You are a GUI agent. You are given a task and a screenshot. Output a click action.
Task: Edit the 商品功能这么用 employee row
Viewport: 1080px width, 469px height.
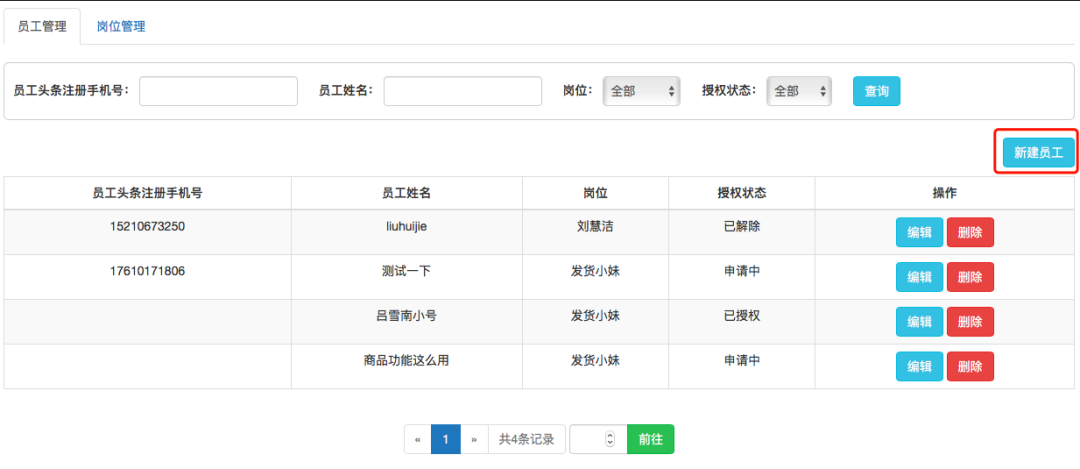[920, 366]
